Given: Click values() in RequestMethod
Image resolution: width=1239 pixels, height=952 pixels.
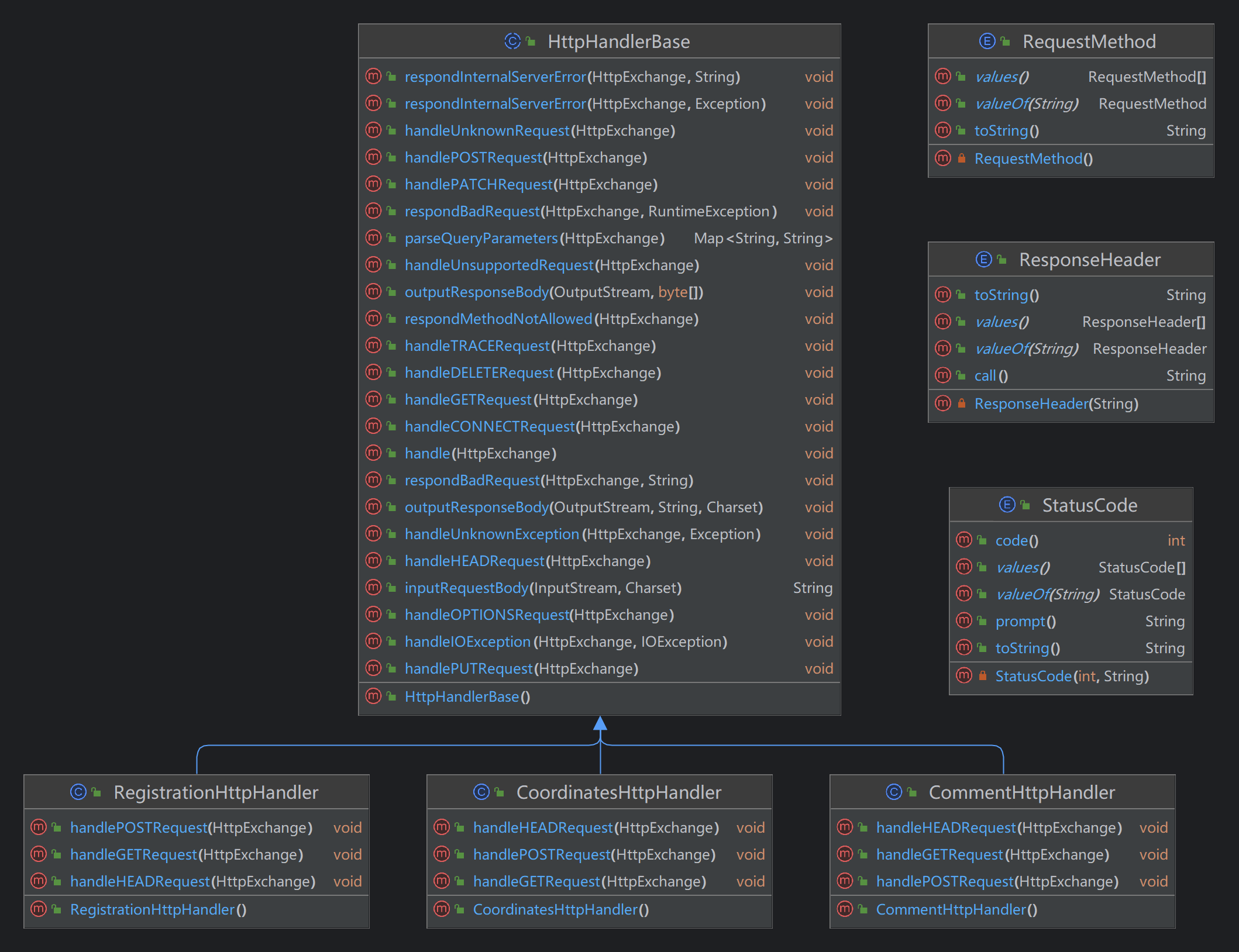Looking at the screenshot, I should tap(1001, 77).
